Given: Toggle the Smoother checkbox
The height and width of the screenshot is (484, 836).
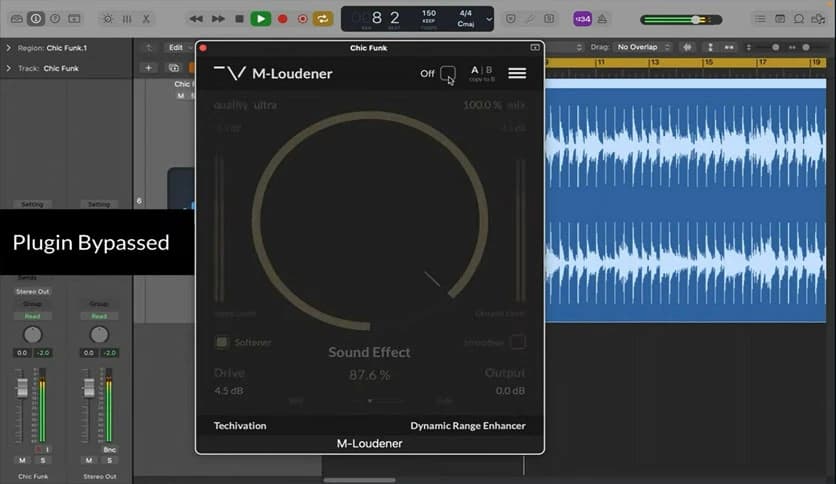Looking at the screenshot, I should pos(518,342).
